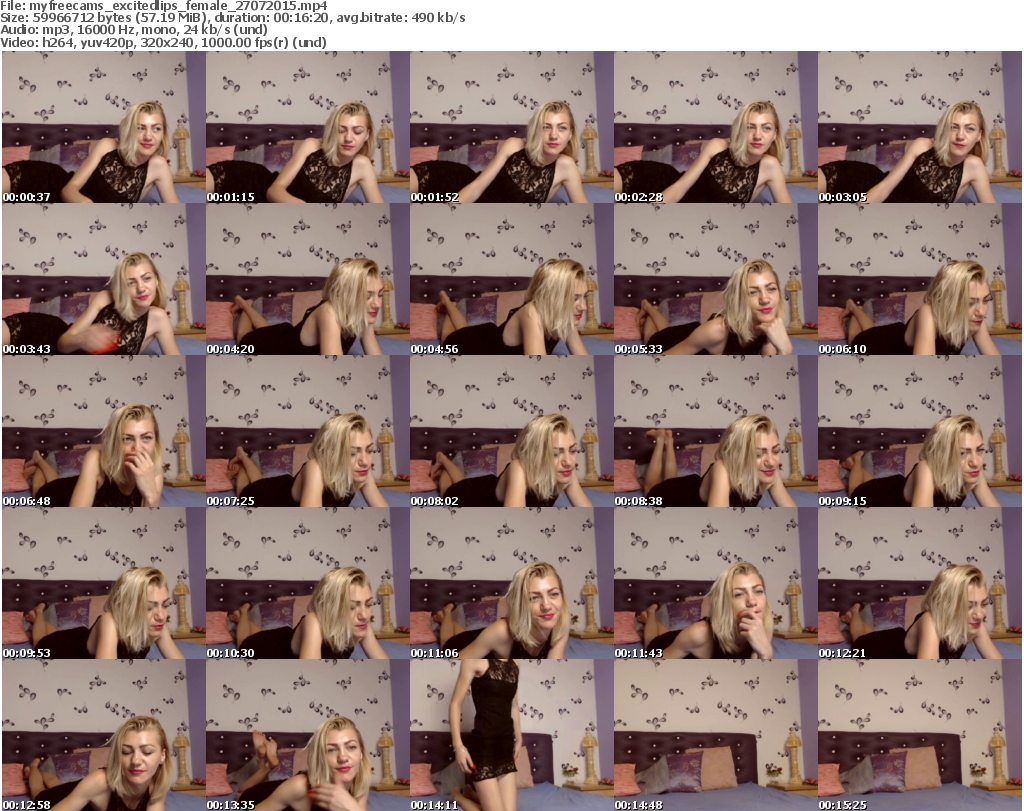
Task: Click the Audio mp3 info line
Action: pos(134,30)
